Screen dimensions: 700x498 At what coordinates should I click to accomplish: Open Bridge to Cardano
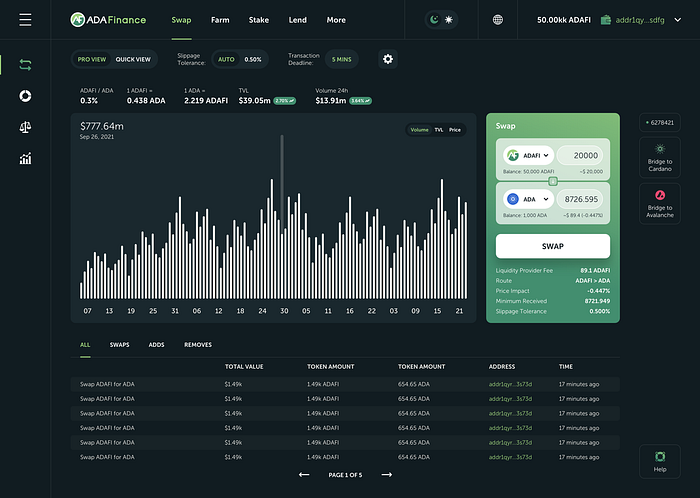click(x=660, y=158)
